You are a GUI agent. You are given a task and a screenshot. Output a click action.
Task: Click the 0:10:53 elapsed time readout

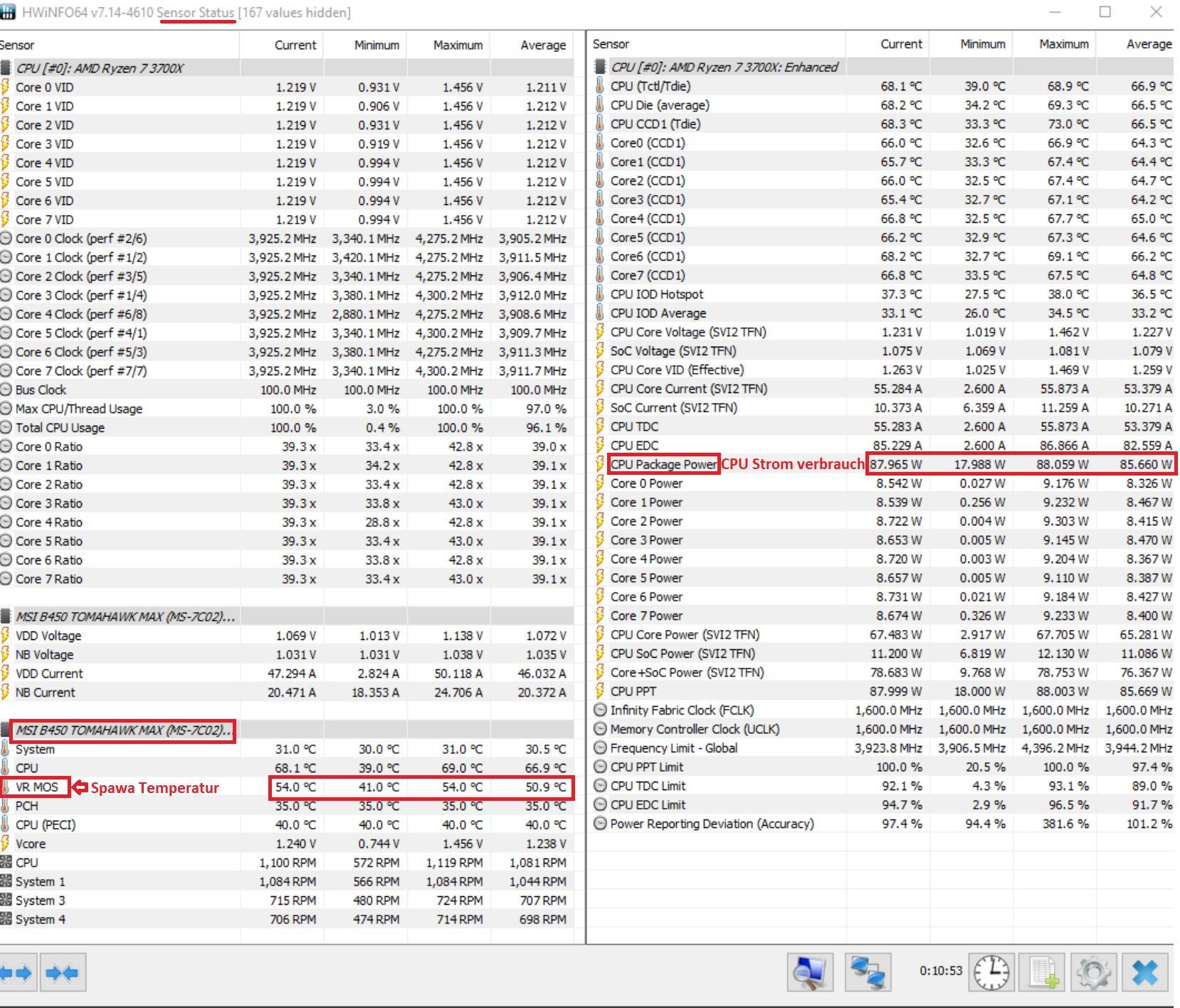click(x=940, y=970)
